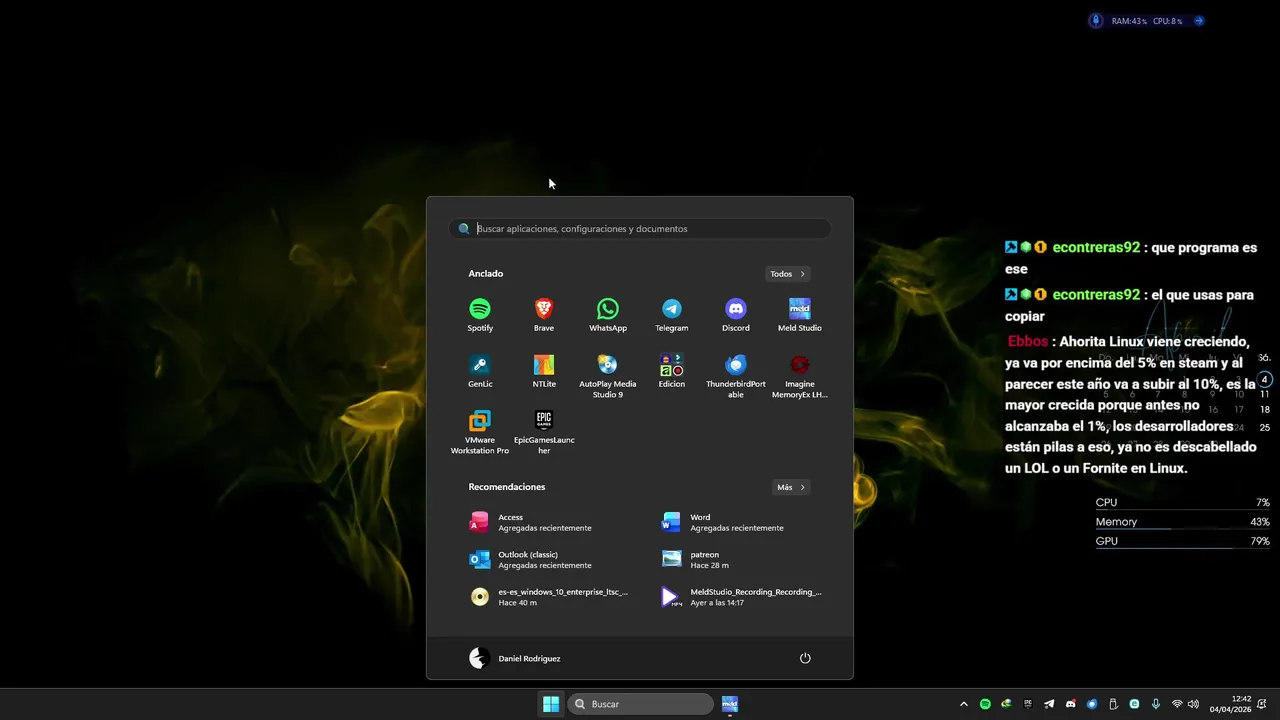Focus the Start menu search field
This screenshot has height=720, width=1280.
[x=640, y=229]
